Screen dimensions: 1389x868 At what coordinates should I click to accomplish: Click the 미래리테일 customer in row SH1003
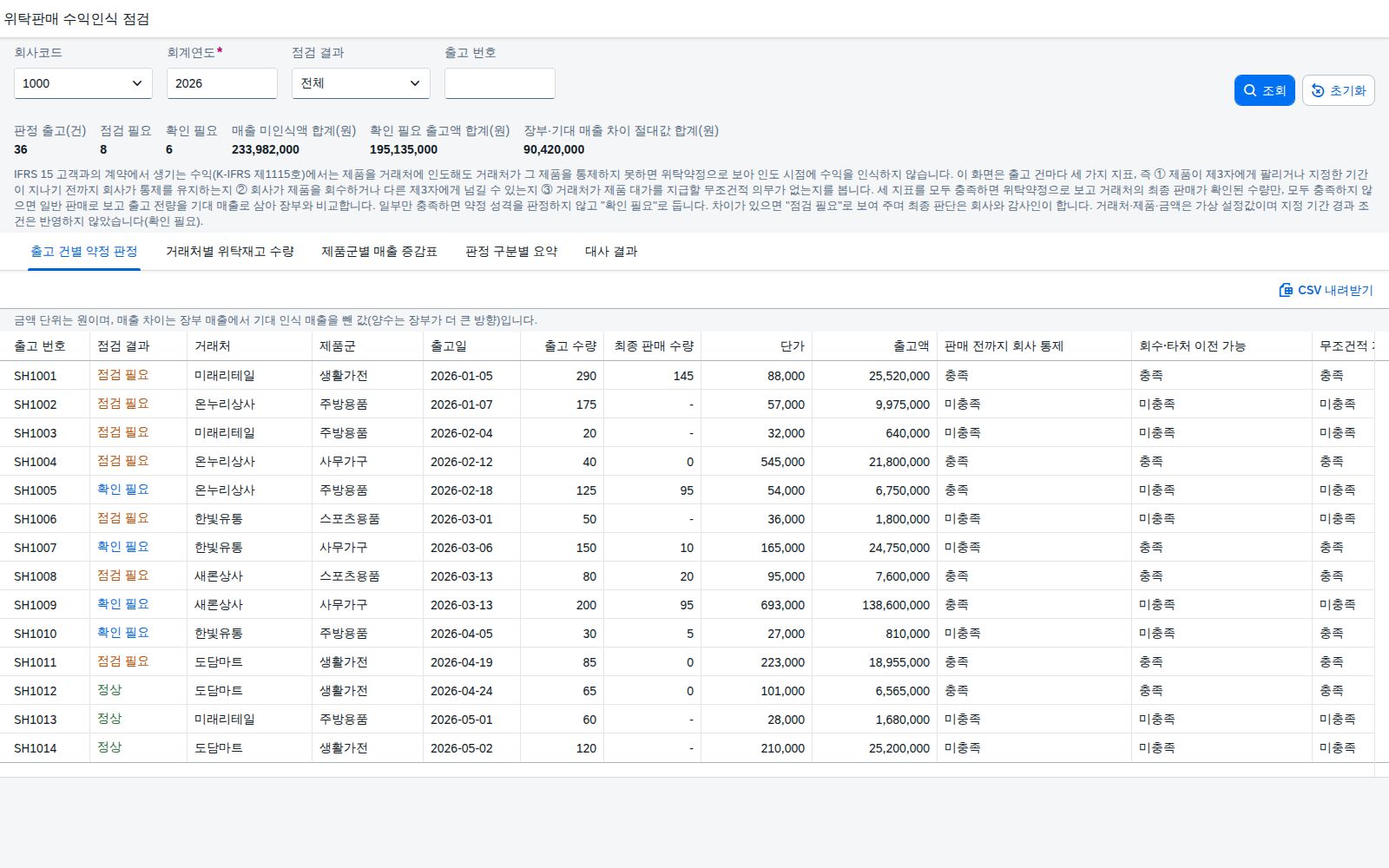[x=225, y=433]
